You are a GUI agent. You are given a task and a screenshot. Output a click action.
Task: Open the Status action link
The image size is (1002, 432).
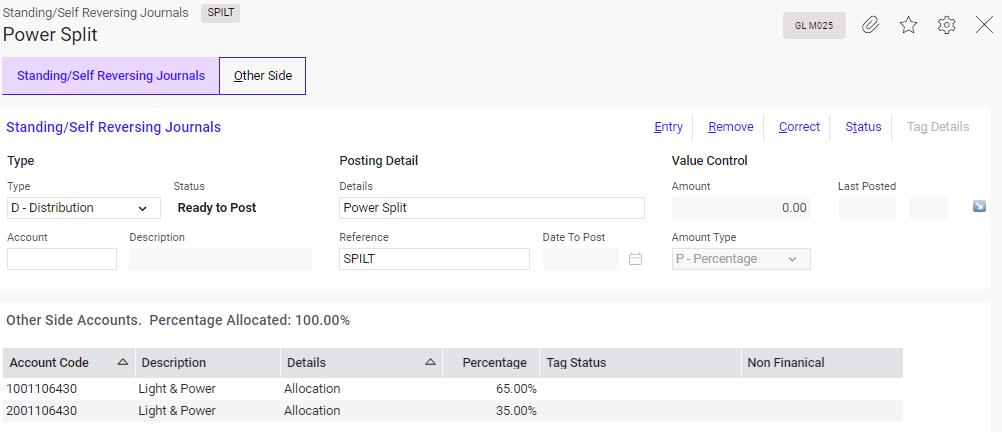(863, 127)
